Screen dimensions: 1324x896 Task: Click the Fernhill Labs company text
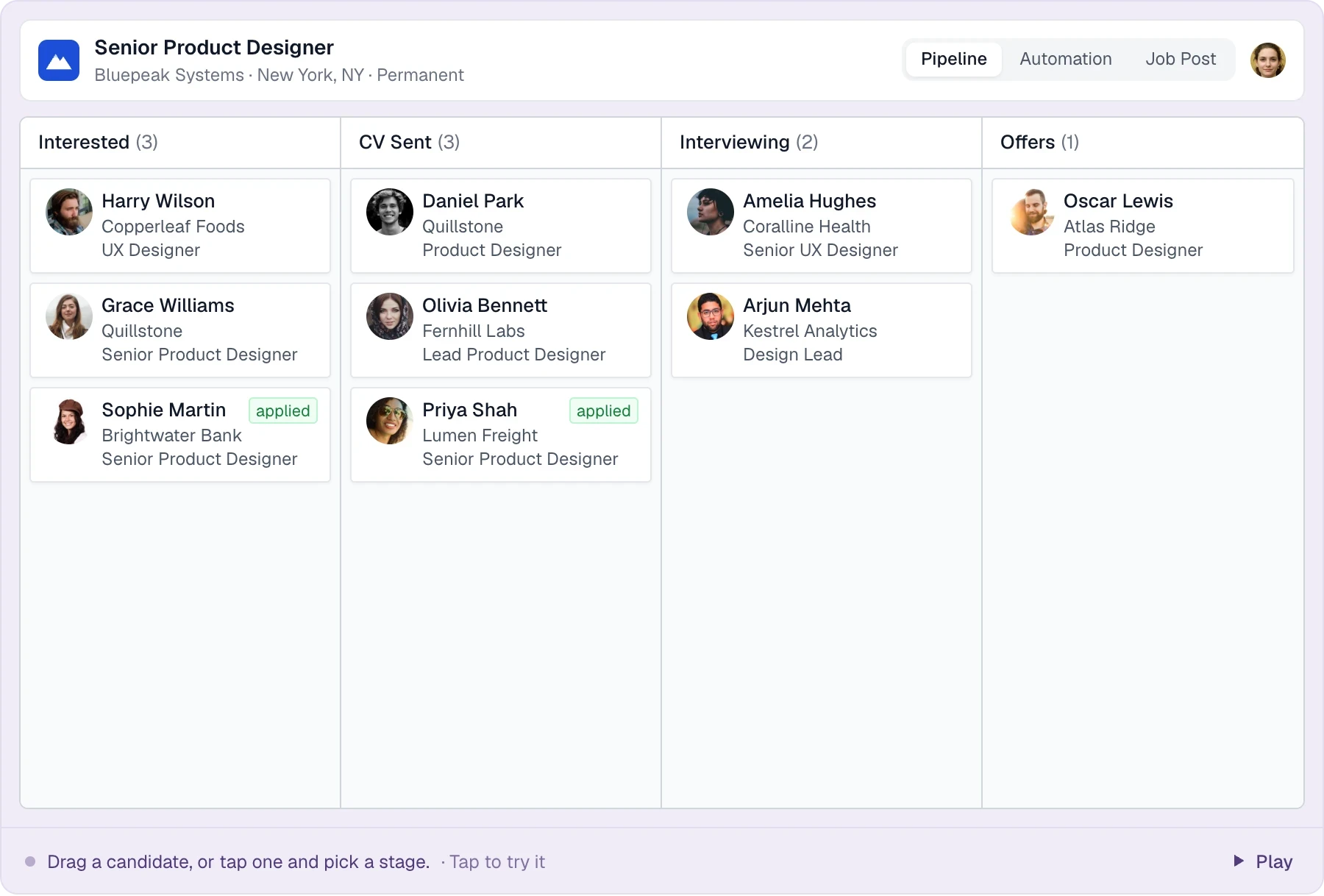[473, 331]
